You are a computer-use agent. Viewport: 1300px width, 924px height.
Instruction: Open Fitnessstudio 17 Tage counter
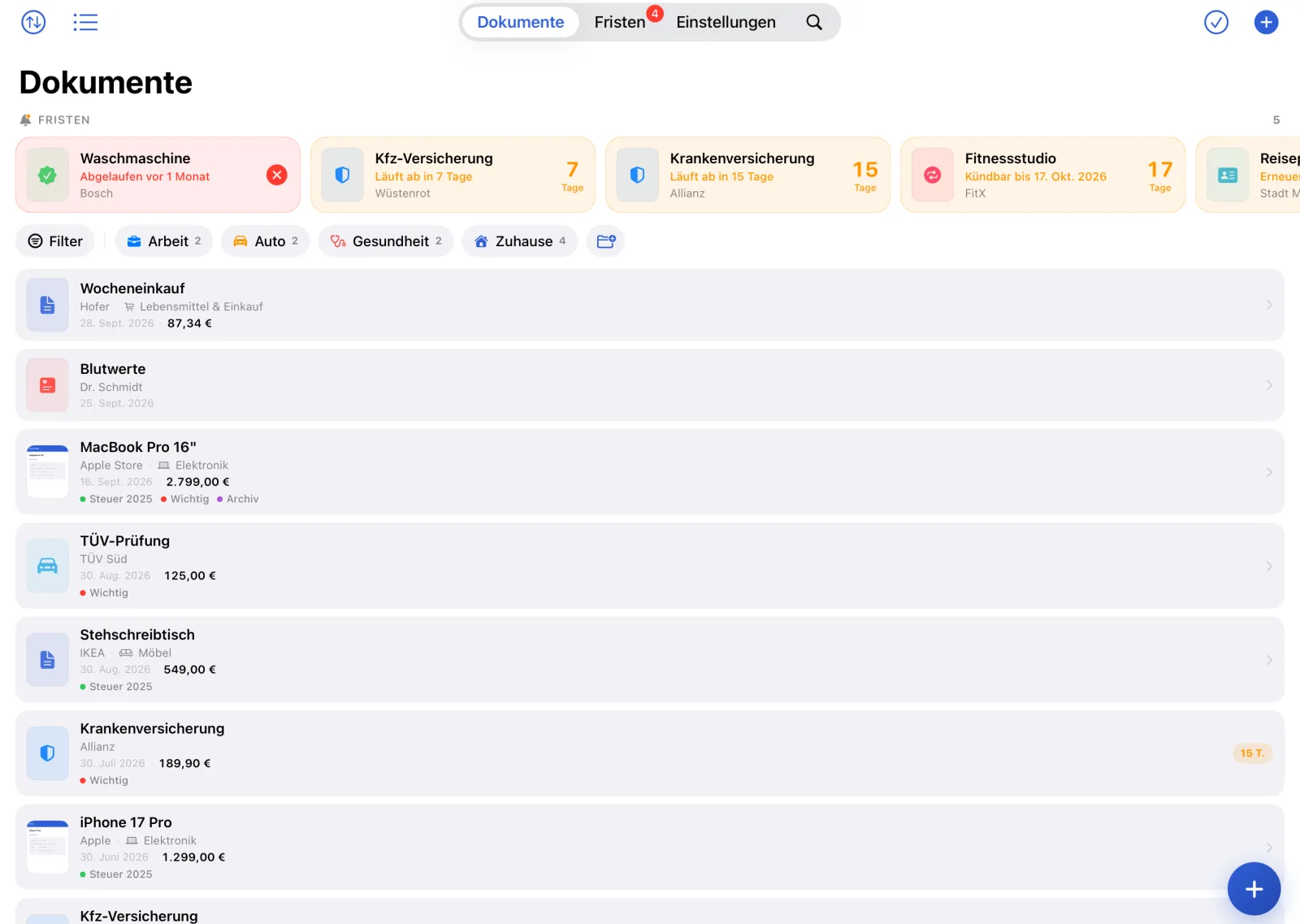(1160, 176)
